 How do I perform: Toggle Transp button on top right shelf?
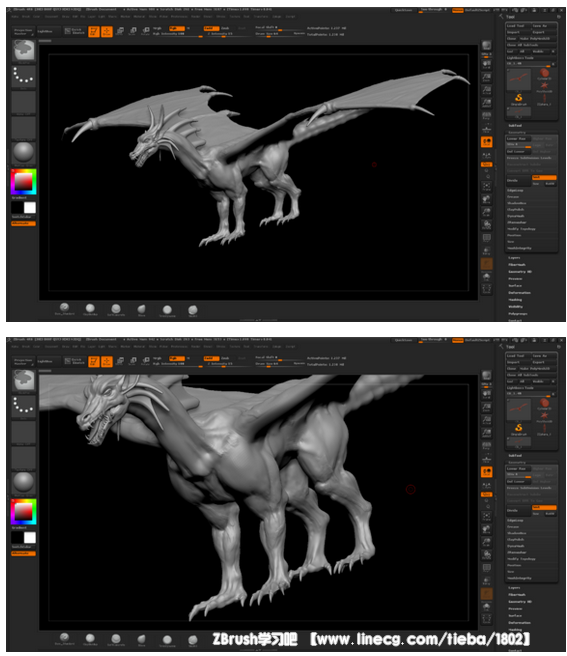486,251
